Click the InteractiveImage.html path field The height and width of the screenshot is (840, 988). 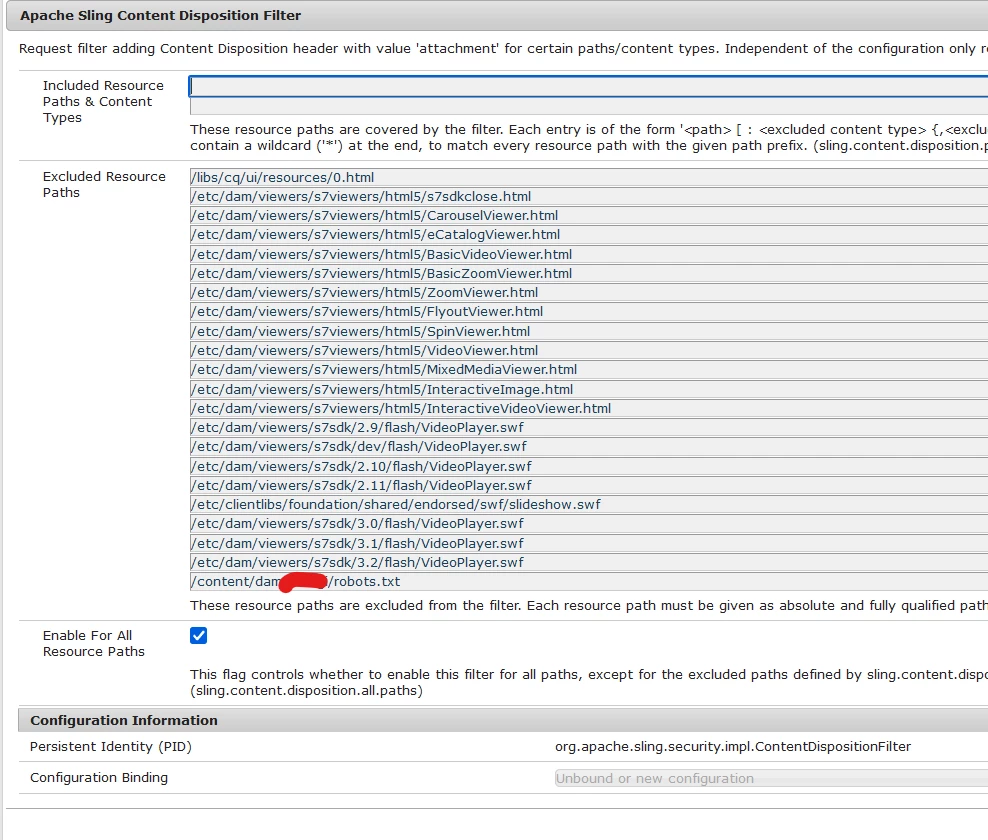[589, 389]
